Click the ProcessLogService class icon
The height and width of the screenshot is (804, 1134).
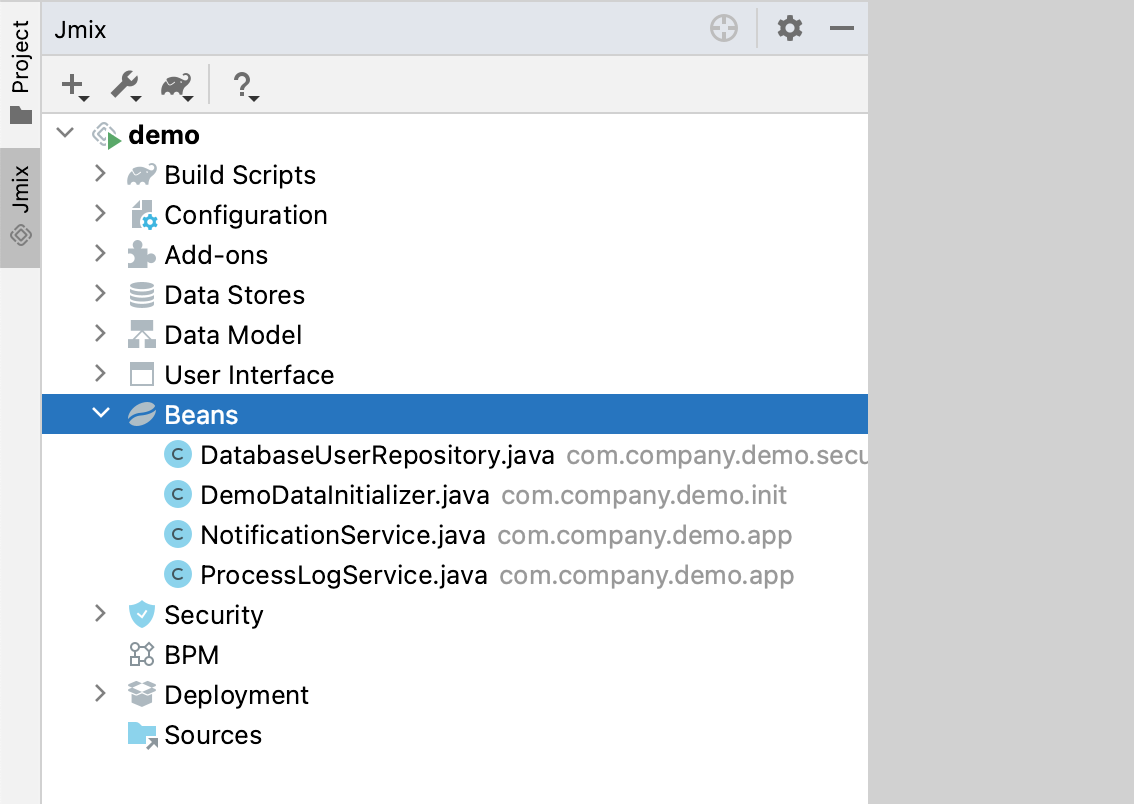coord(178,575)
